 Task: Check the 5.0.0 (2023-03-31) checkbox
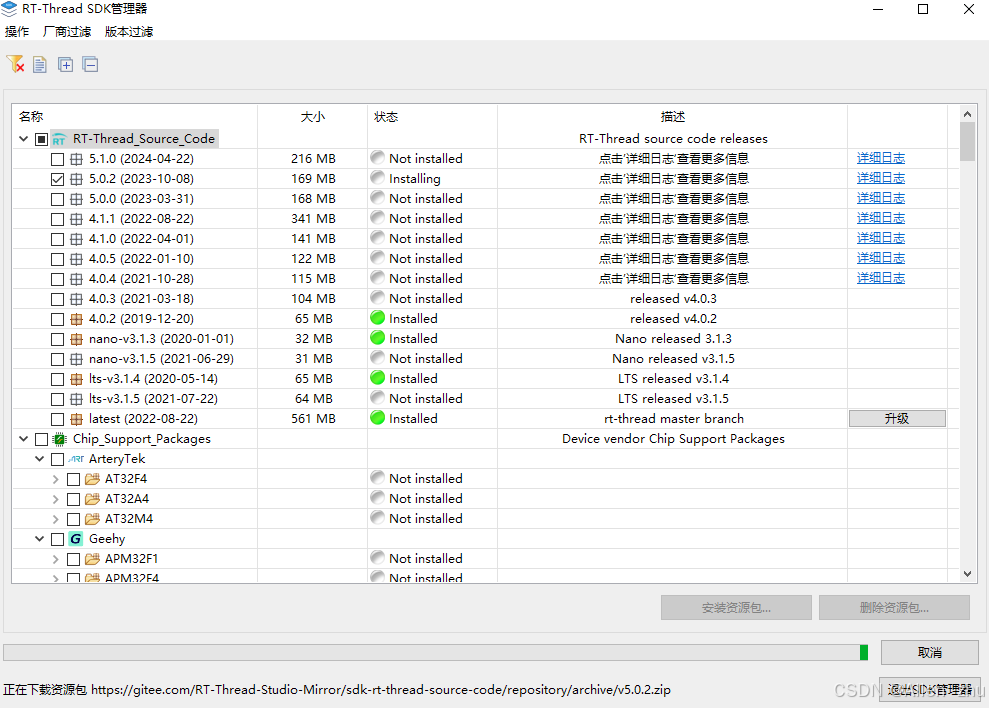pos(57,199)
